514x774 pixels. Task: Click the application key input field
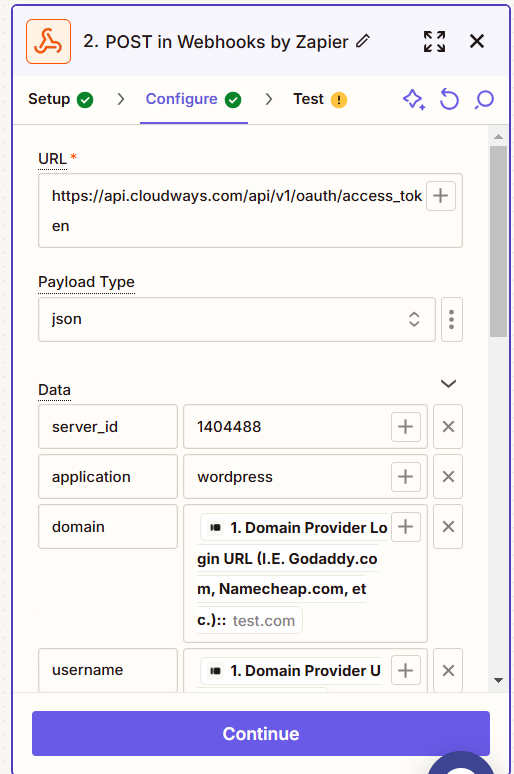108,477
